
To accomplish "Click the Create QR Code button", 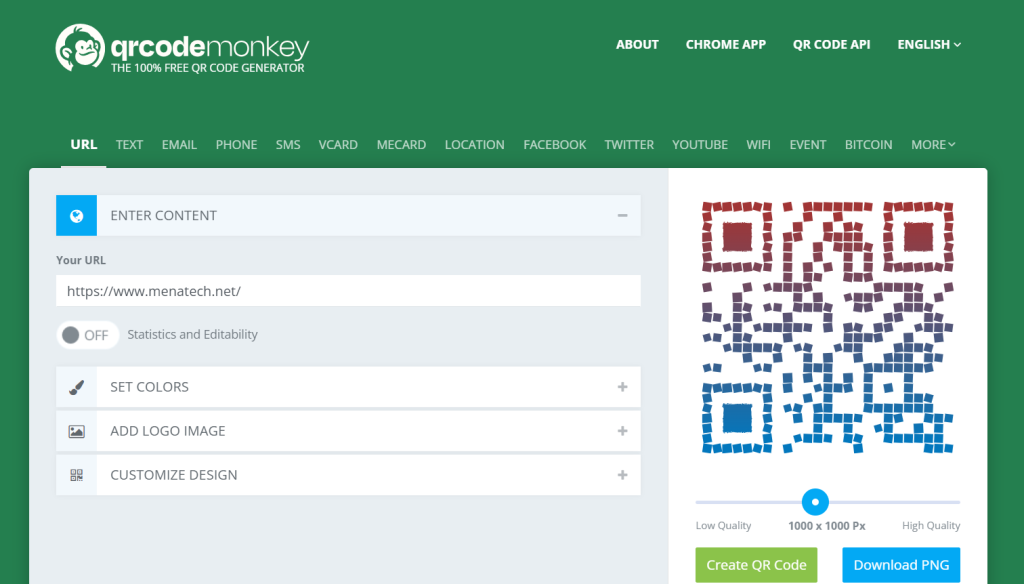I will click(x=756, y=565).
